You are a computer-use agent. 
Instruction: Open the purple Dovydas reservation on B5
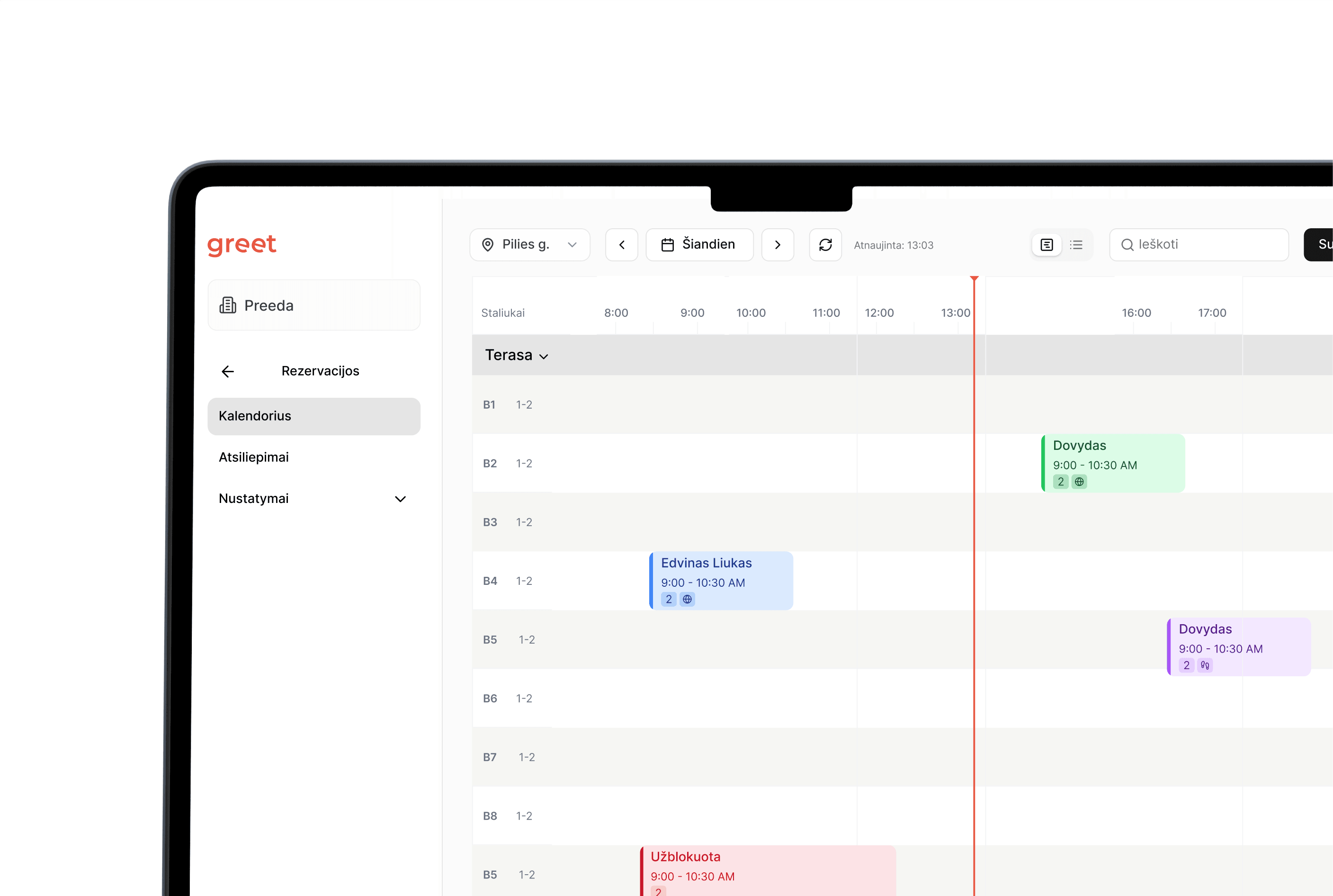click(1239, 647)
